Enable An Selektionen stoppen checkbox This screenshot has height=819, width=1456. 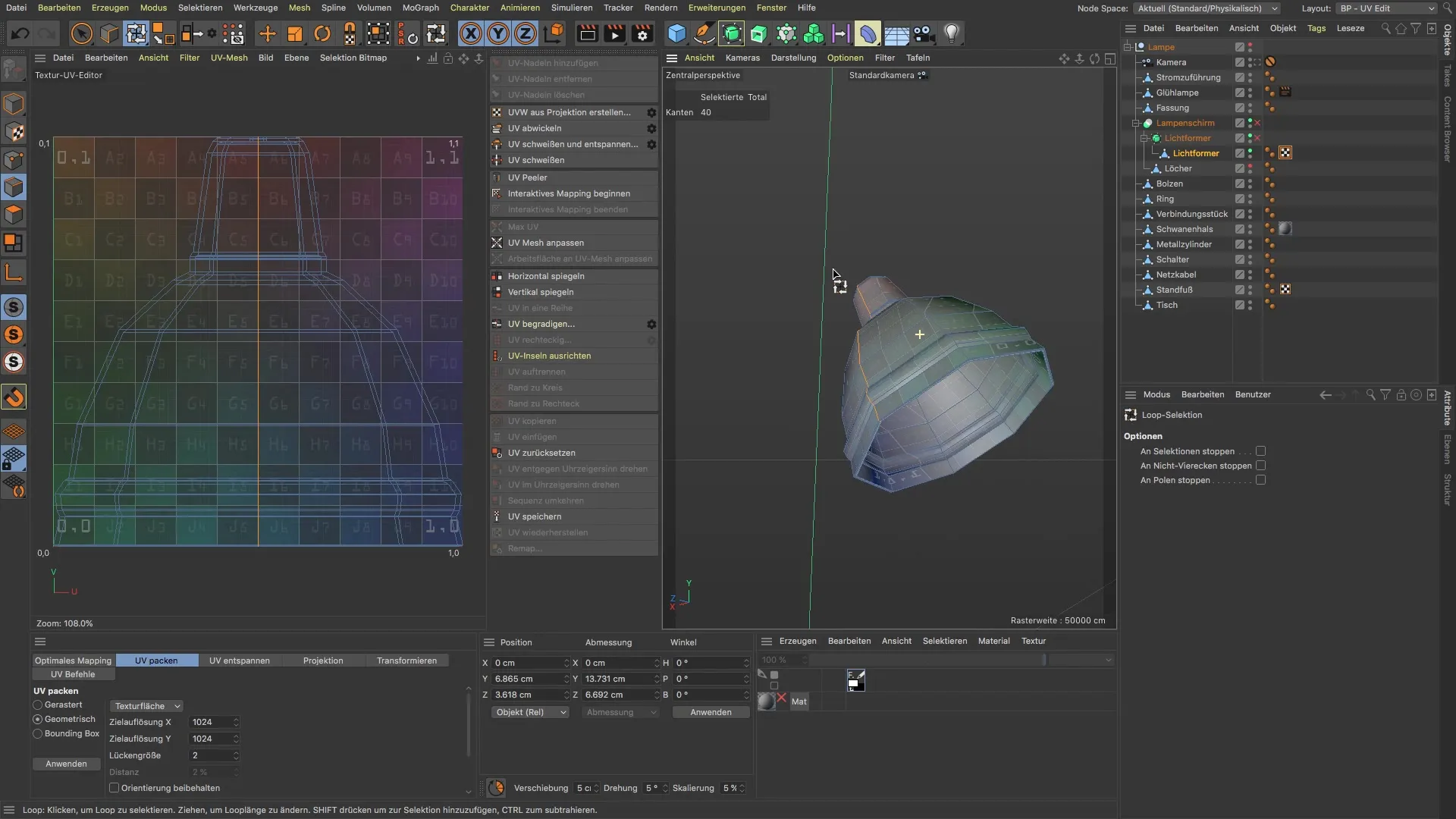[x=1261, y=451]
